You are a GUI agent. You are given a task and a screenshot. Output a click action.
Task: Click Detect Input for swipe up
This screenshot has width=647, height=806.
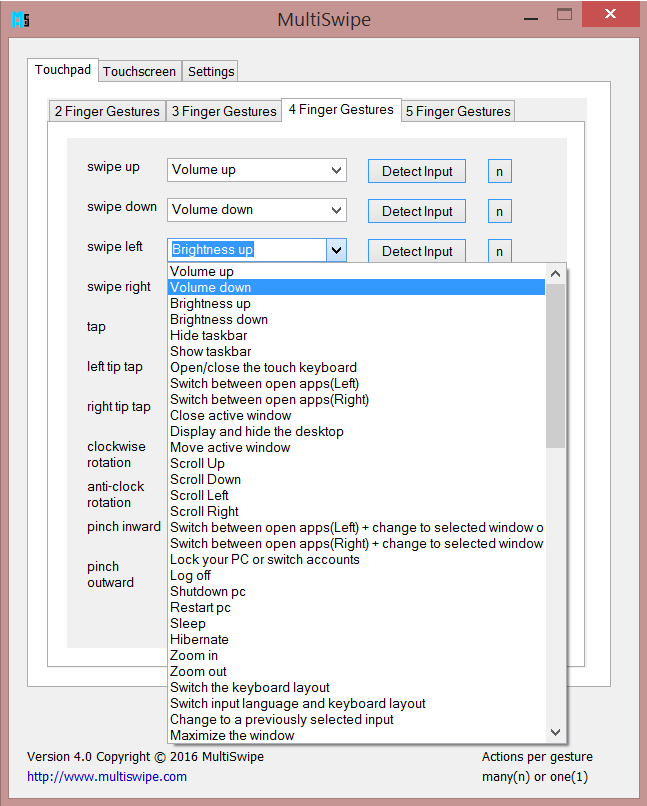417,171
